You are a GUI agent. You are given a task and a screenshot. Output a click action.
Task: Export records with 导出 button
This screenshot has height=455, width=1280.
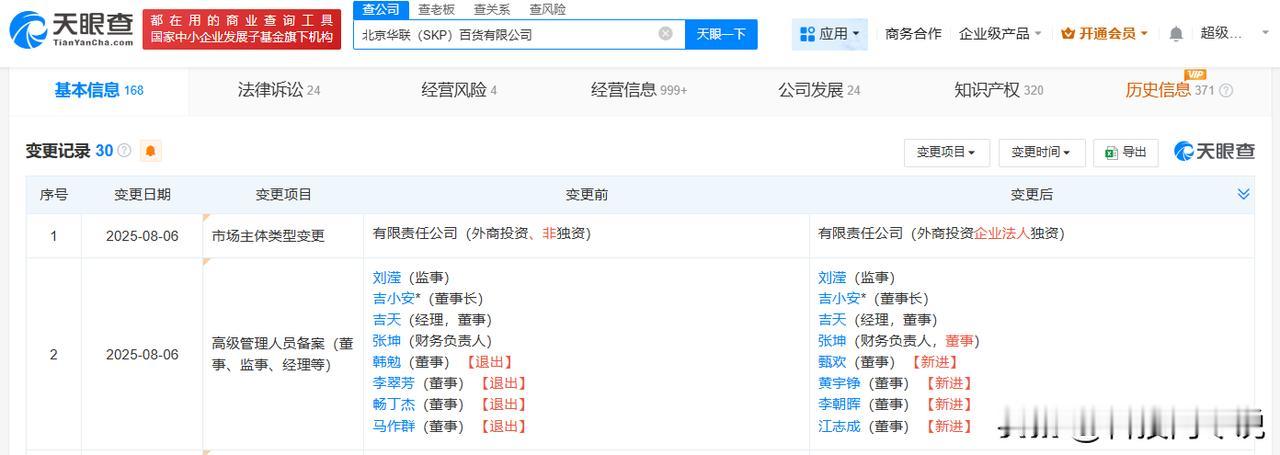[1125, 152]
